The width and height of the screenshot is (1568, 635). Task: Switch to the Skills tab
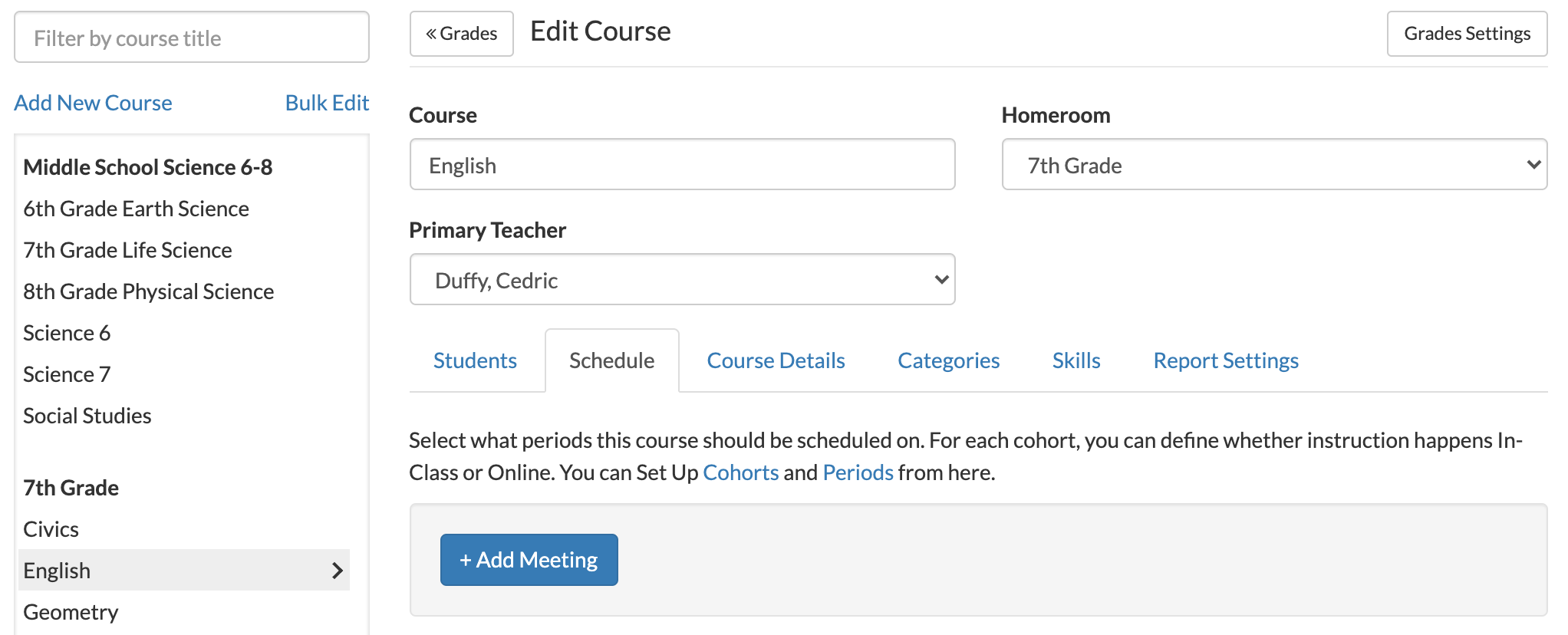pos(1076,360)
